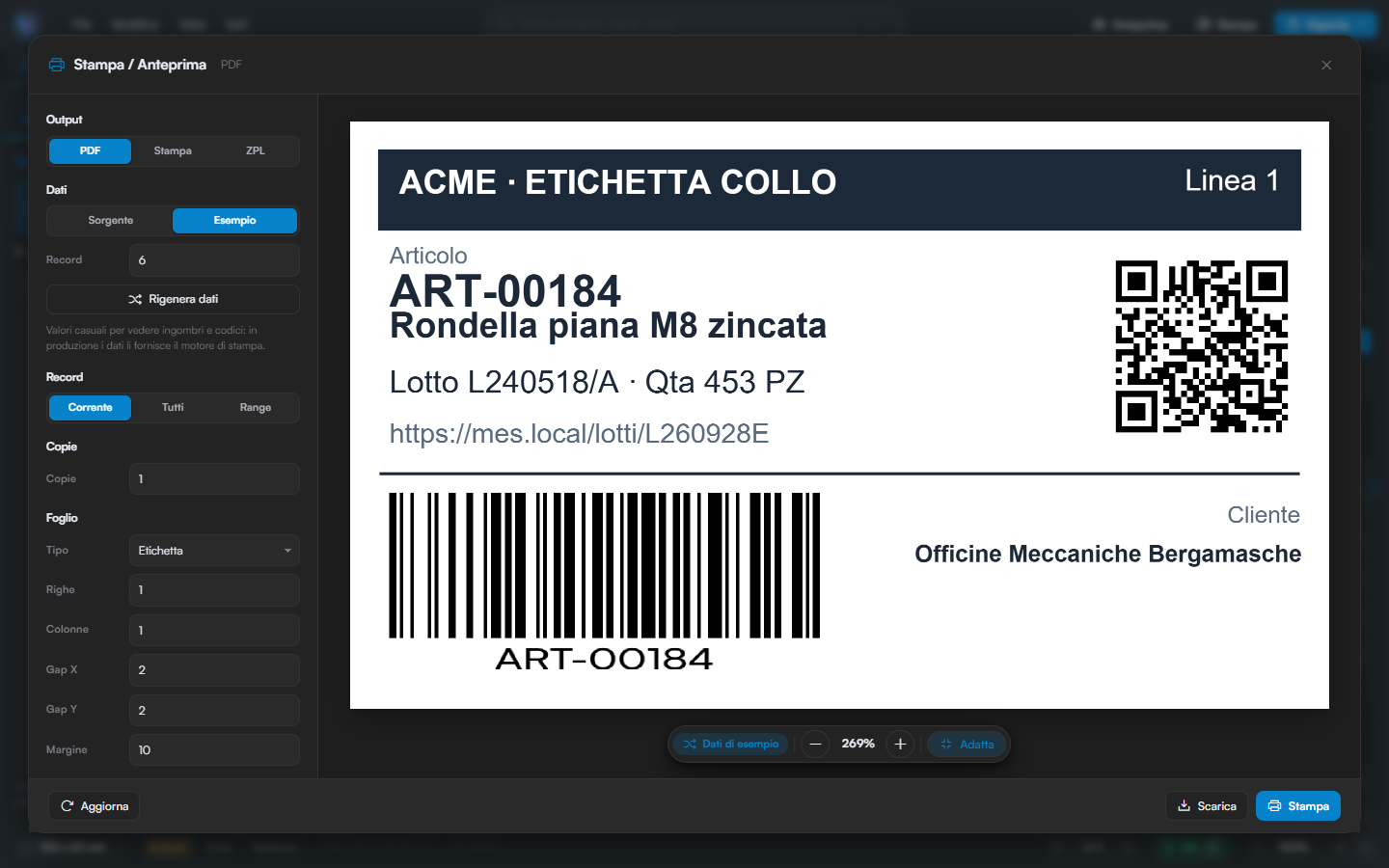Select the PDF output option

(x=91, y=151)
